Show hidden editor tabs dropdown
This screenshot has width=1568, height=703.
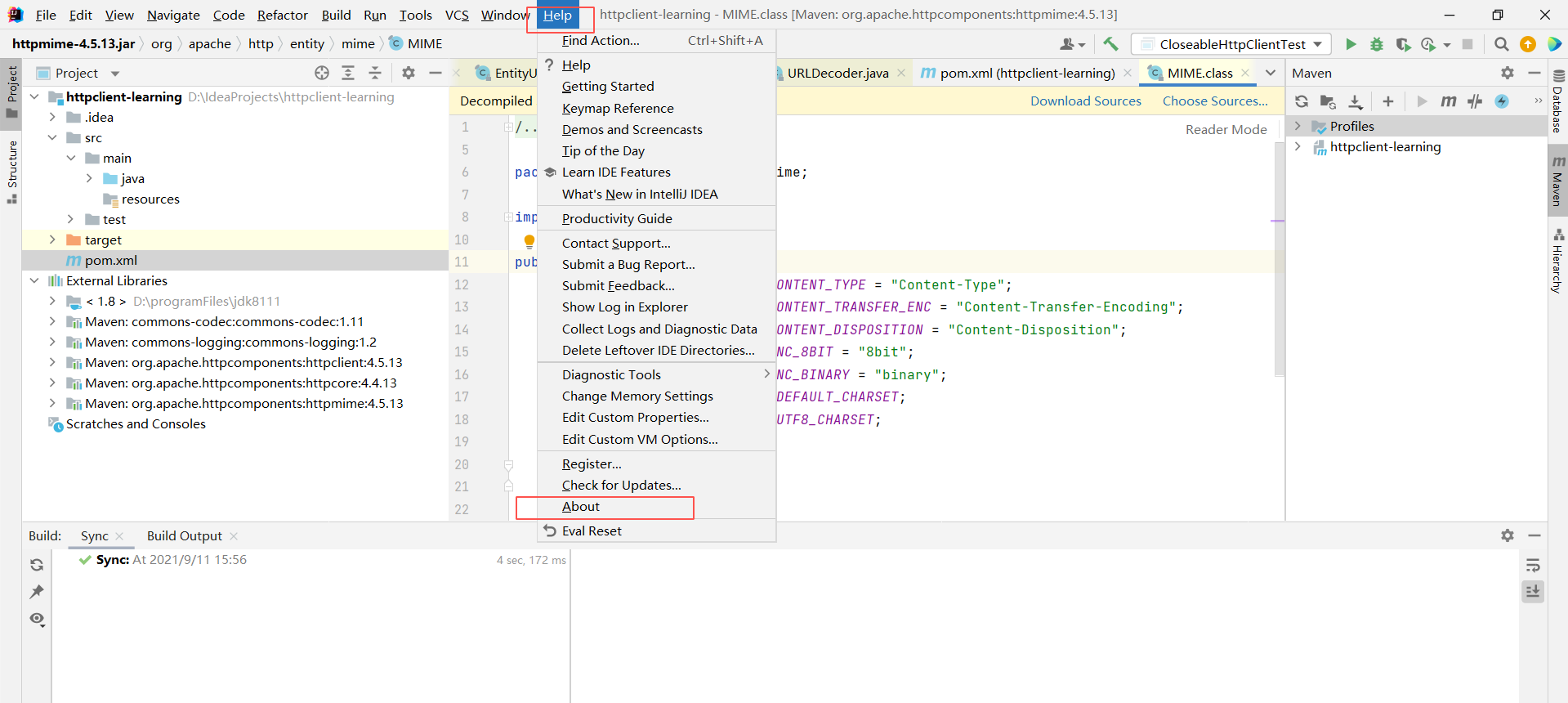(1271, 73)
